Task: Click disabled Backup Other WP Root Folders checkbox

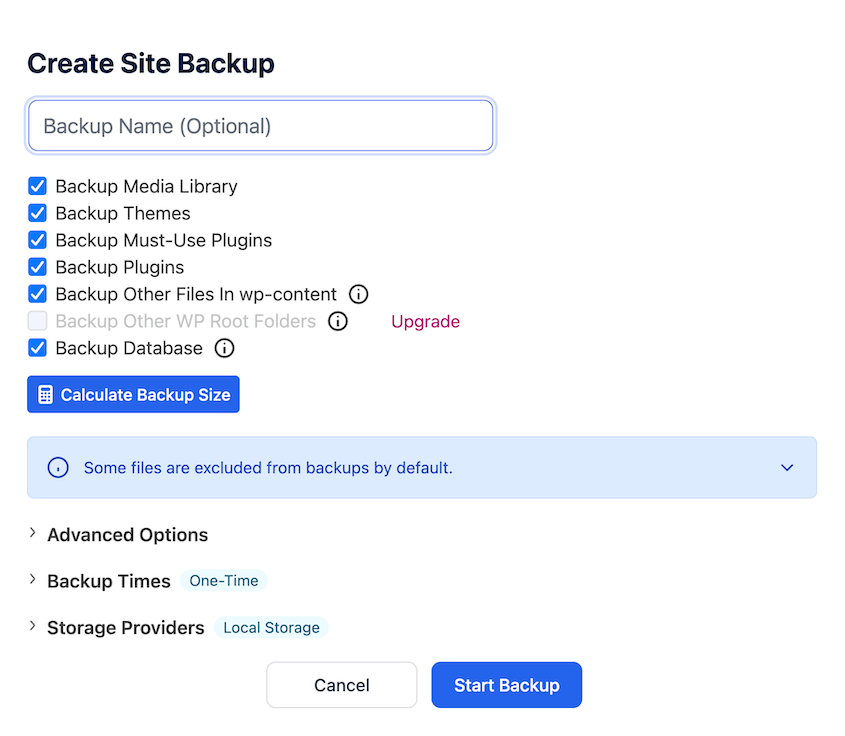Action: [x=37, y=321]
